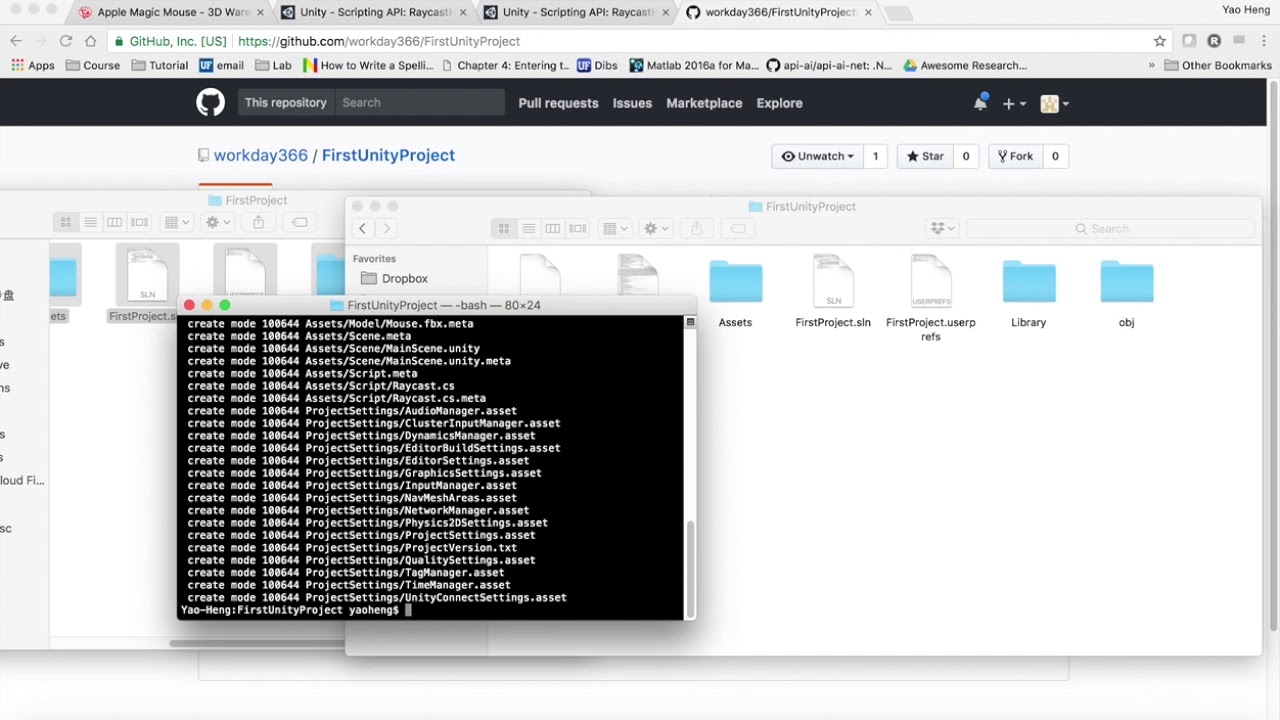Switch to the second Unity Scripting API tab
1280x720 pixels.
[574, 12]
